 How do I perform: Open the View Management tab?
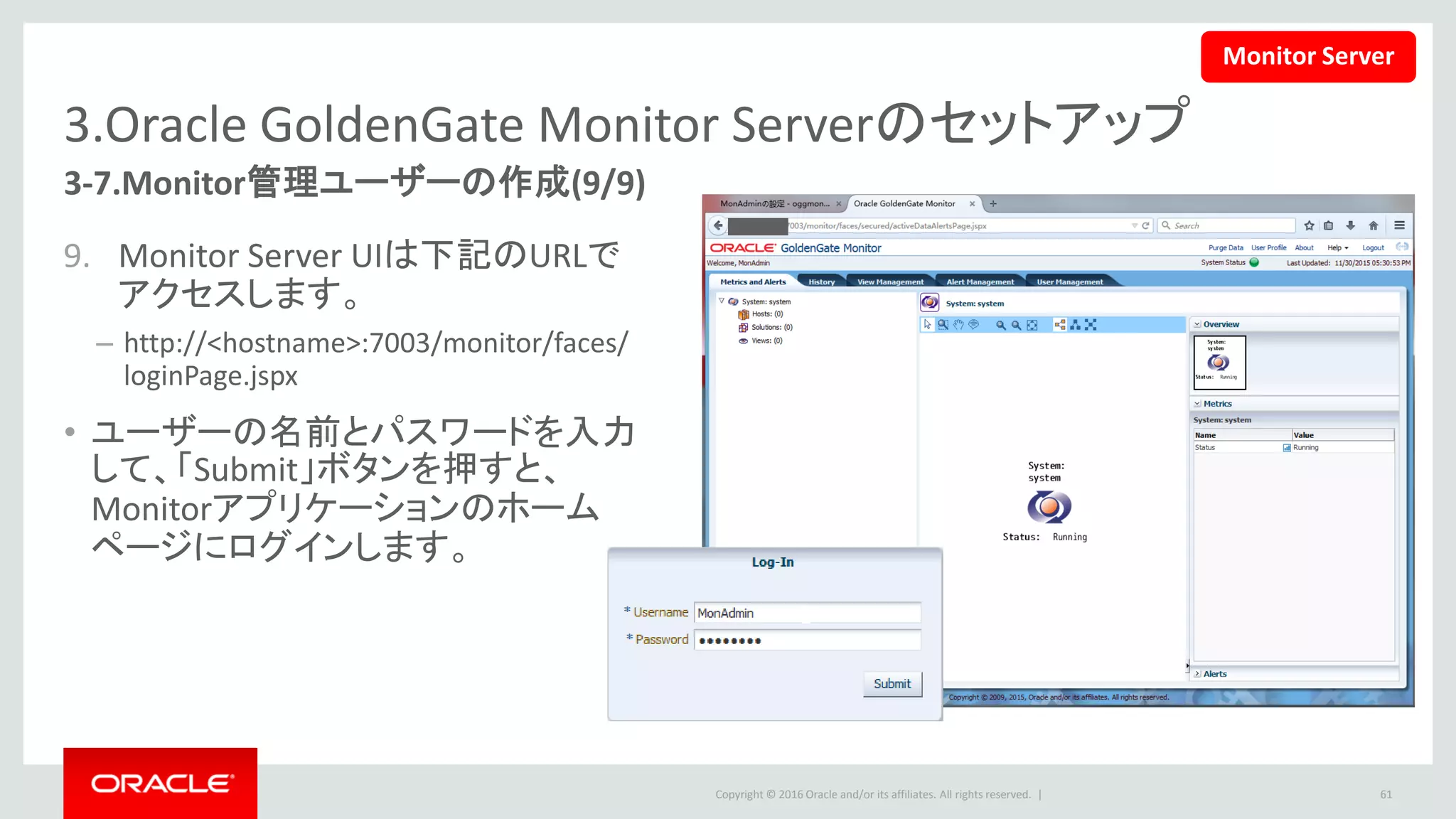[890, 282]
